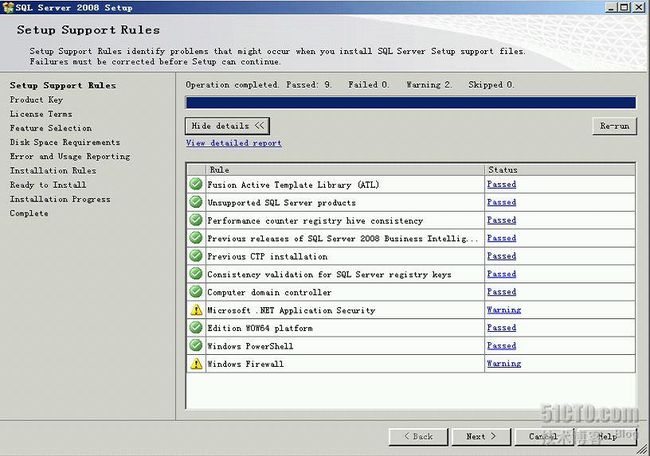Screen dimensions: 650x456
Task: Select Error and Usage Reporting step
Action: tap(70, 157)
